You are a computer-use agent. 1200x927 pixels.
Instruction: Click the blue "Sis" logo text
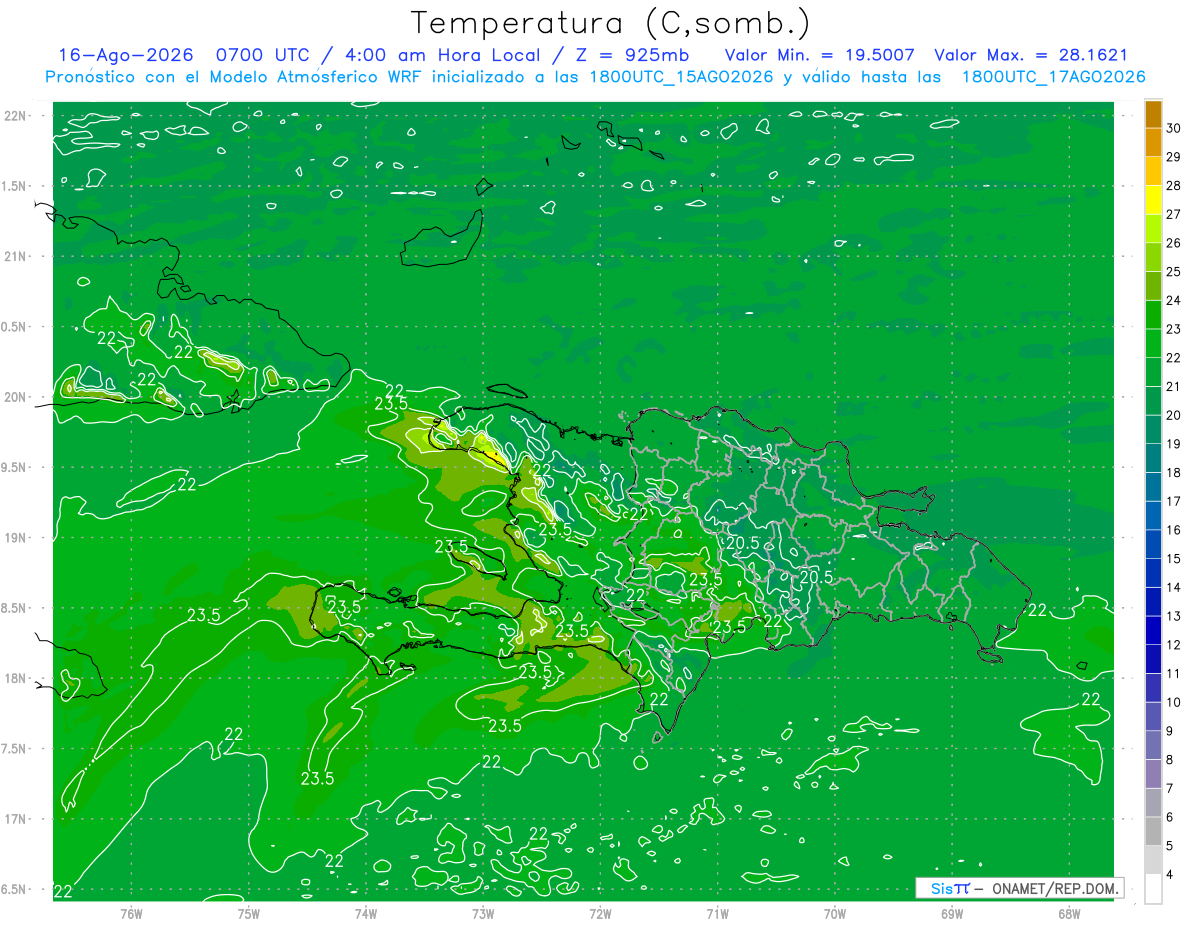click(942, 888)
